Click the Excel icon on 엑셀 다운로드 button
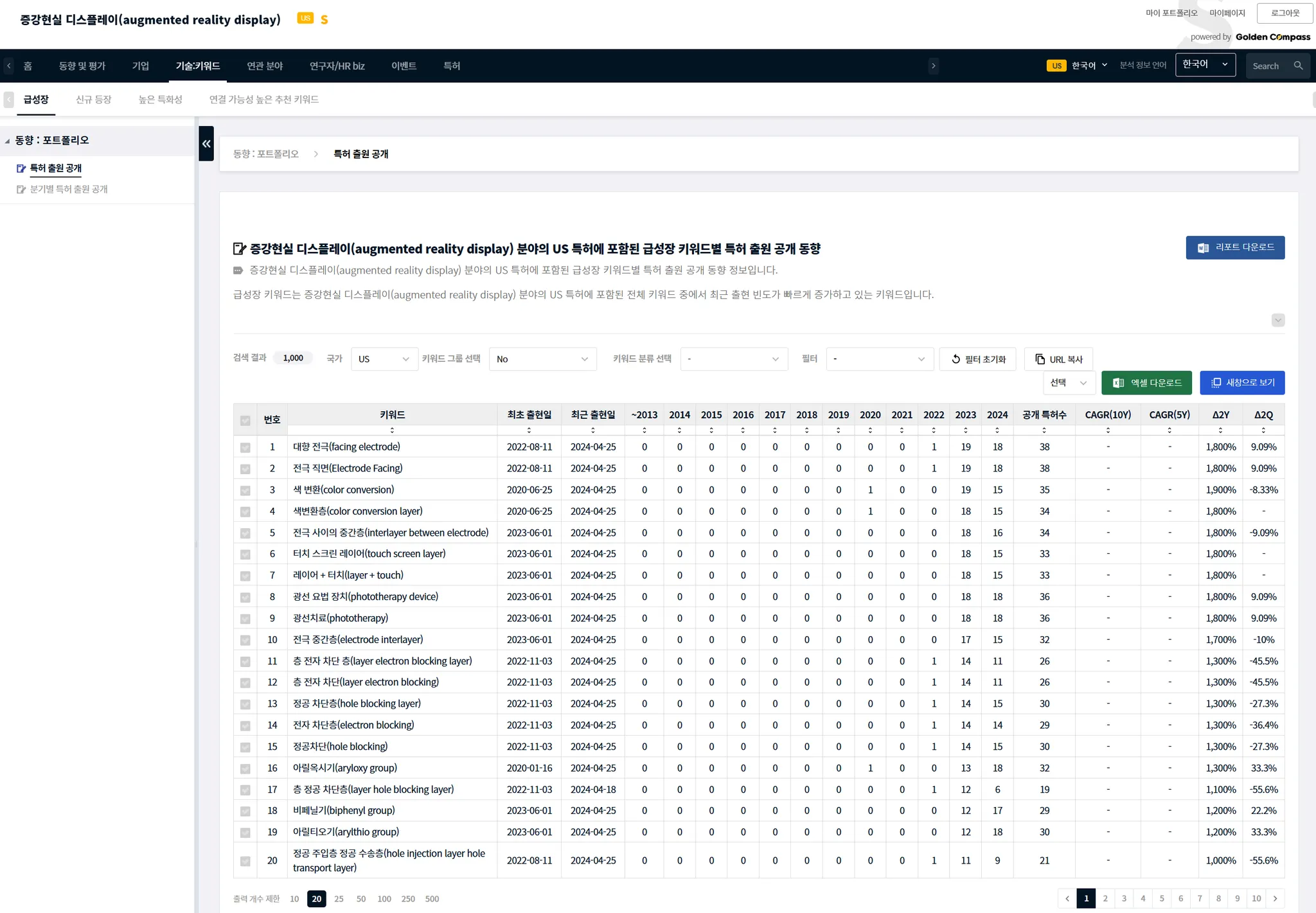 pyautogui.click(x=1118, y=383)
